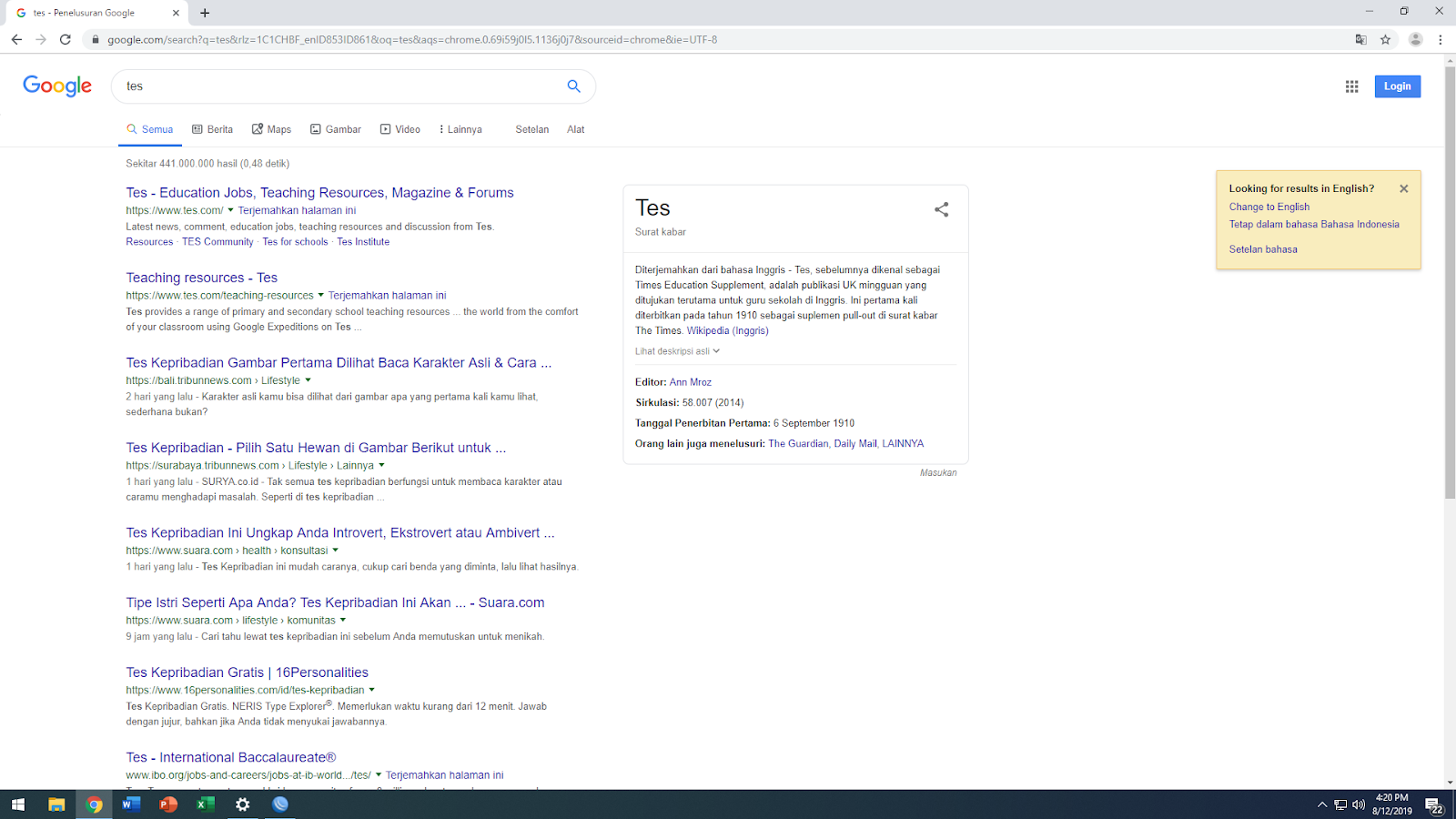Switch to the Berita tab
The width and height of the screenshot is (1456, 819).
(212, 129)
